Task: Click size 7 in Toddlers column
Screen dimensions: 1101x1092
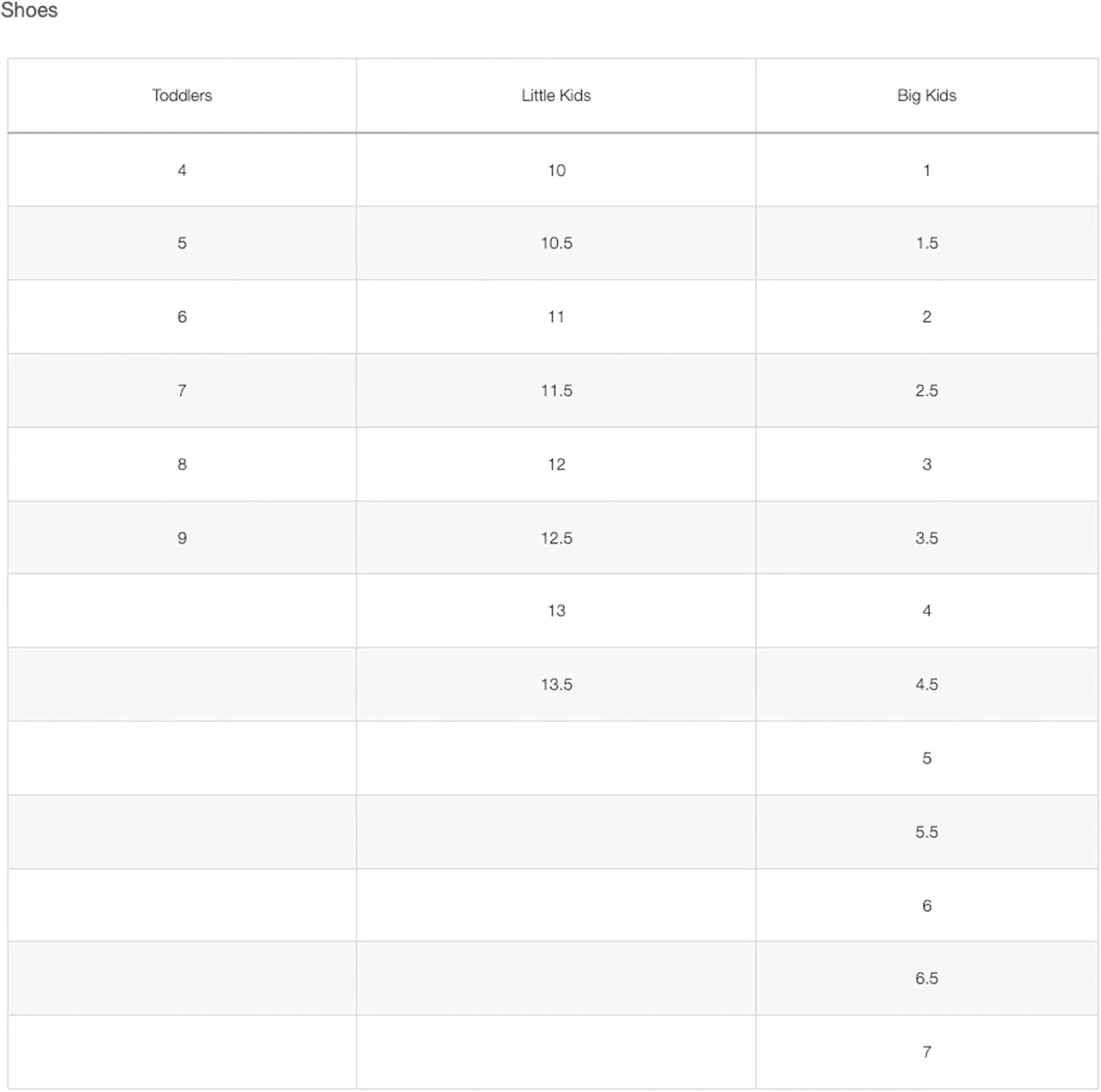Action: coord(182,390)
